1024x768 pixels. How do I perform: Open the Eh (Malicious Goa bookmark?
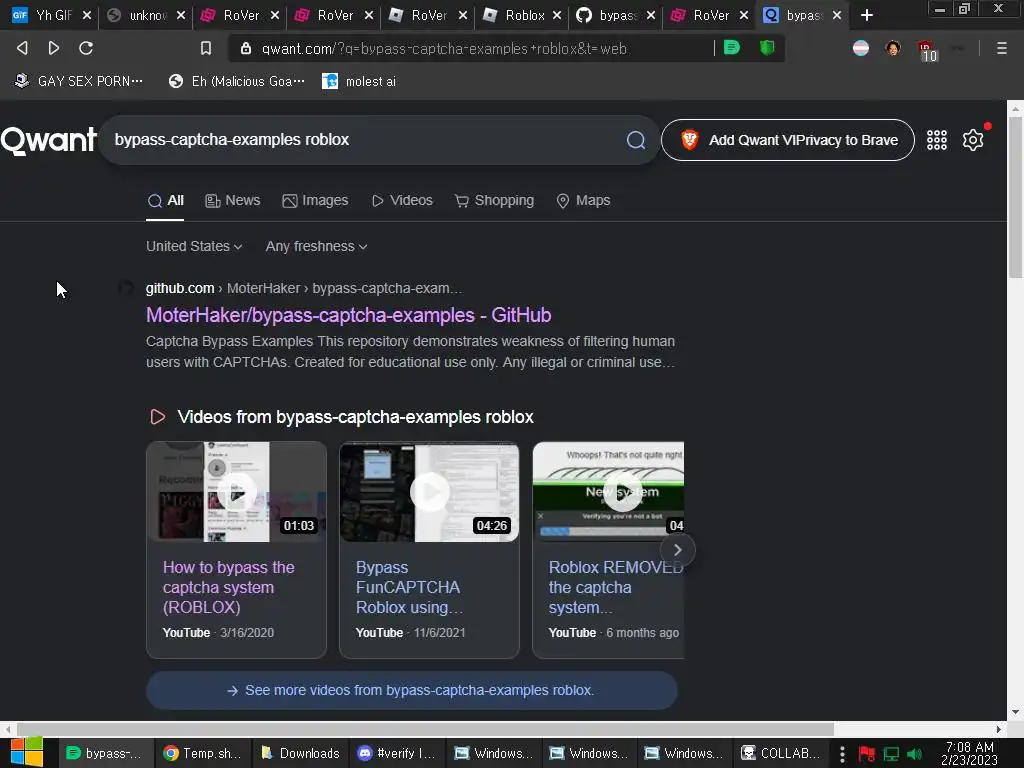coord(236,81)
